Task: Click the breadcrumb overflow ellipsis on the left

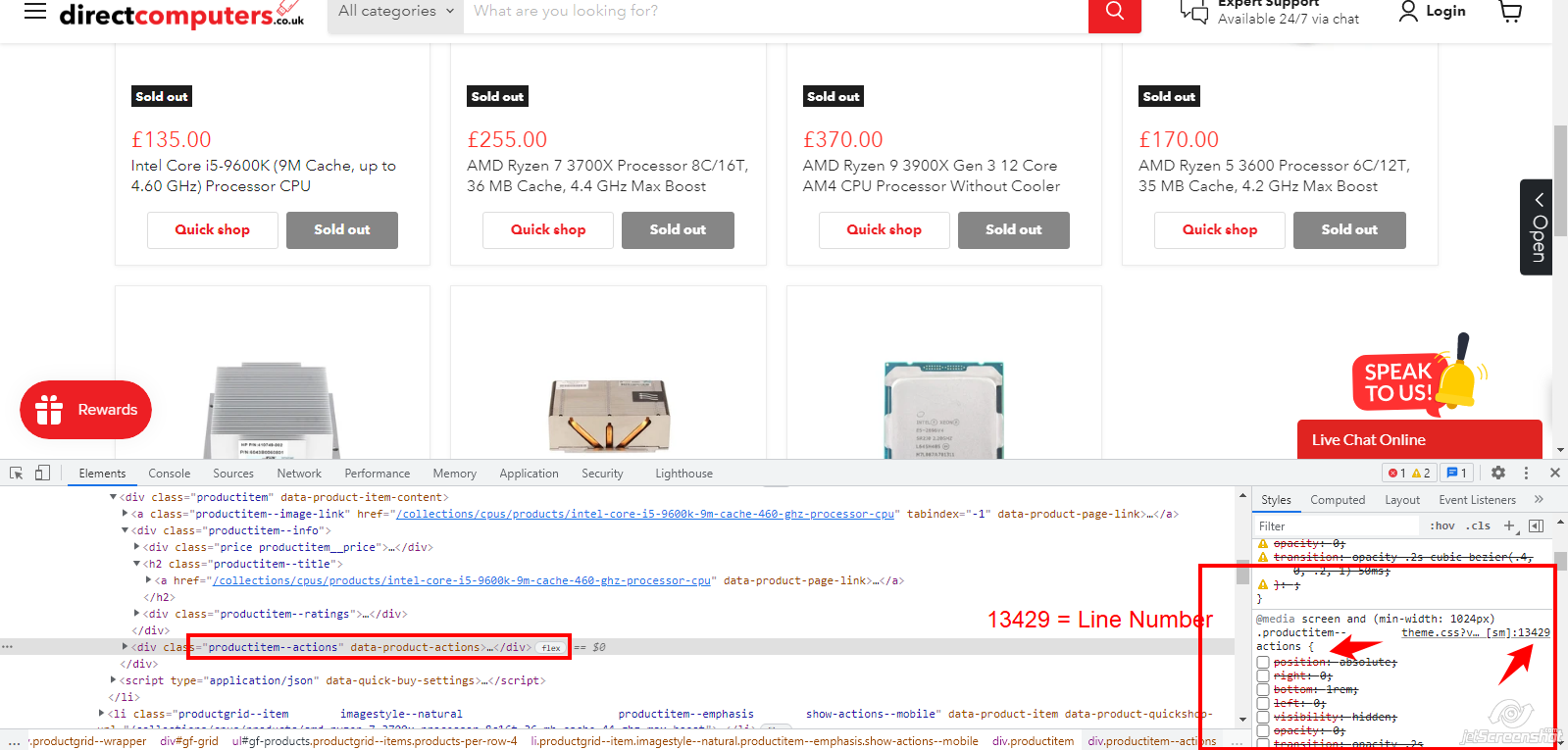Action: (13, 741)
